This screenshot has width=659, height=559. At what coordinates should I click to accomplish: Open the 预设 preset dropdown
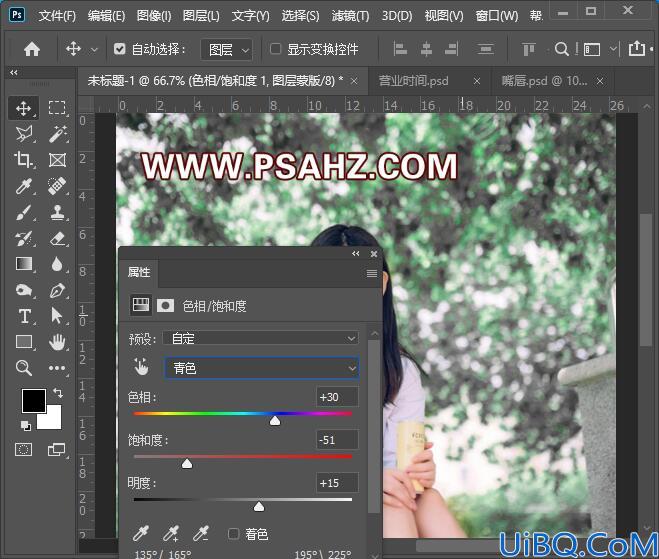pos(261,338)
